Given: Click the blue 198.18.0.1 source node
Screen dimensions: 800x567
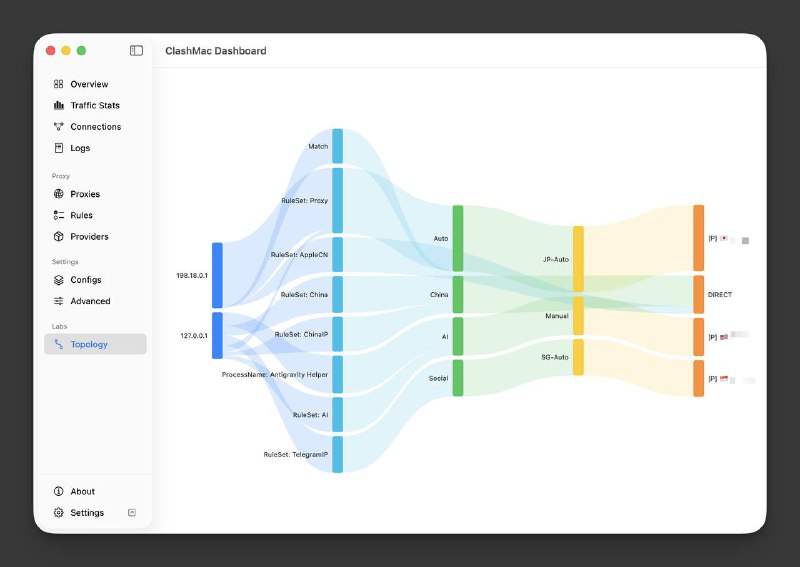Looking at the screenshot, I should click(217, 274).
